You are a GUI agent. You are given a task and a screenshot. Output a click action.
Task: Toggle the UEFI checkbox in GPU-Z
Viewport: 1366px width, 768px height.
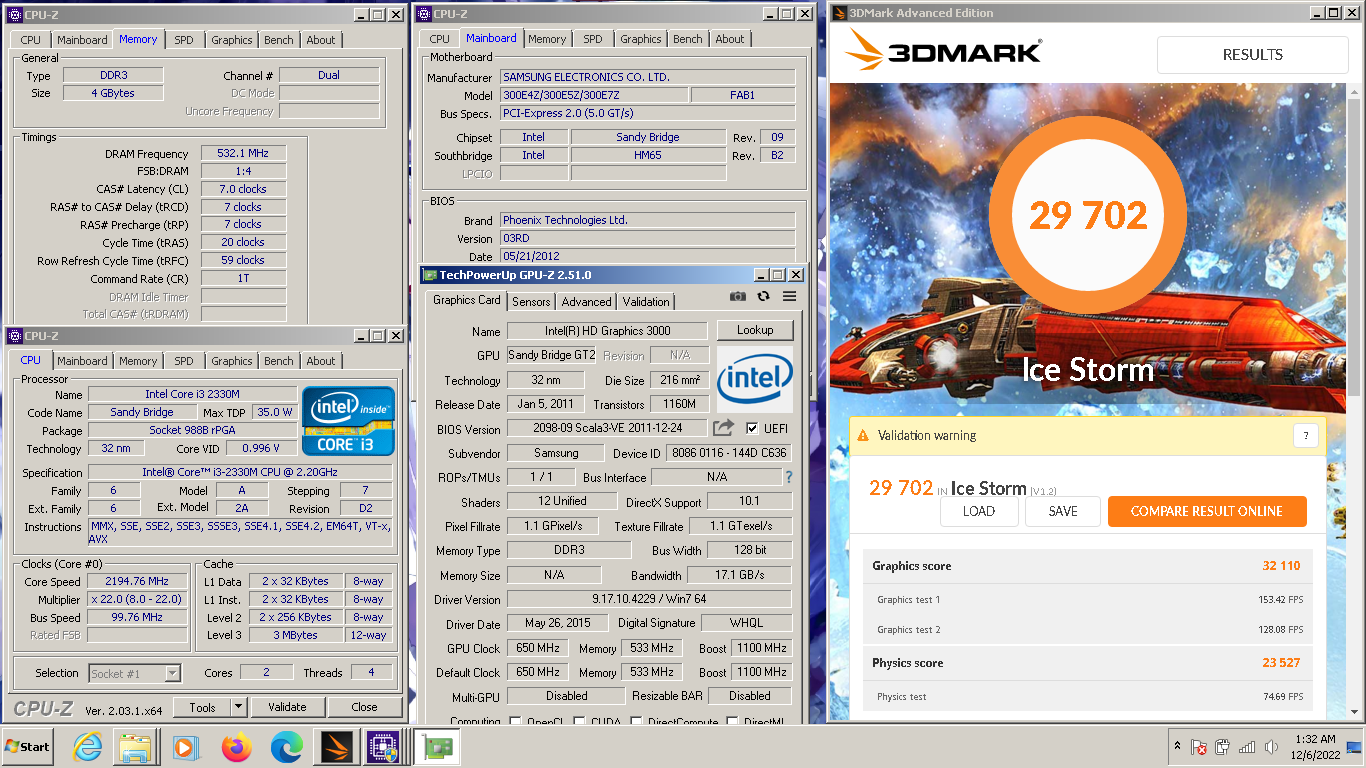753,428
